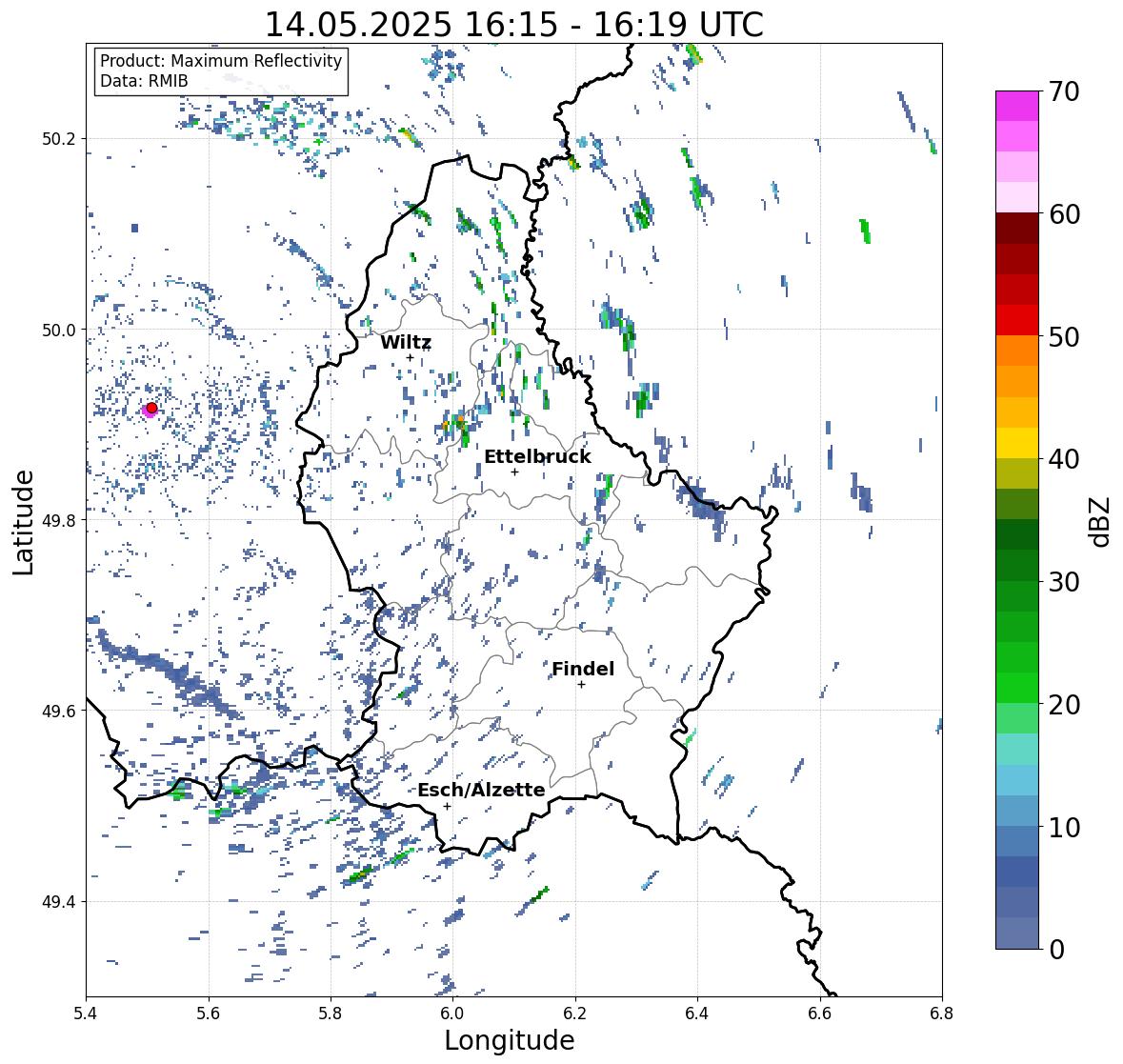1123x1064 pixels.
Task: Click longitude tick label 6.0
Action: [452, 1014]
